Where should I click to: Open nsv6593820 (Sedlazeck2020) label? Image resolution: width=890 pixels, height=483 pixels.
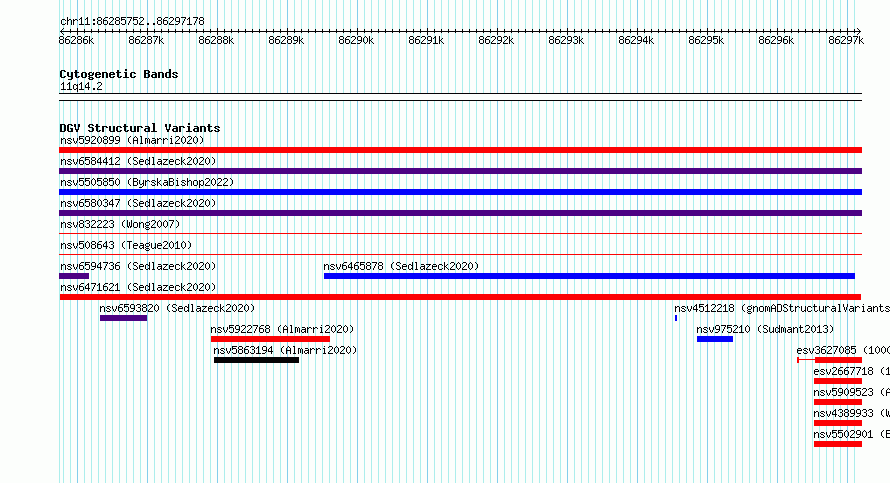(177, 308)
